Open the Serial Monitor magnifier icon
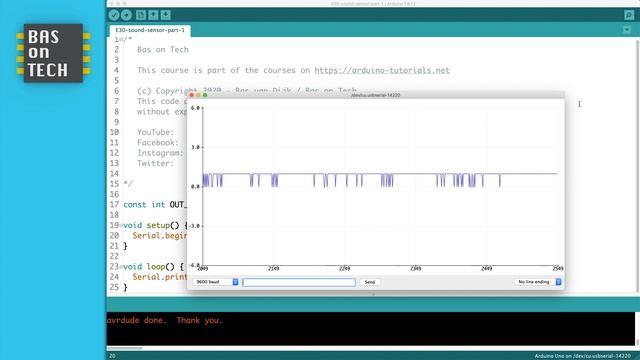This screenshot has width=640, height=360. [x=629, y=15]
